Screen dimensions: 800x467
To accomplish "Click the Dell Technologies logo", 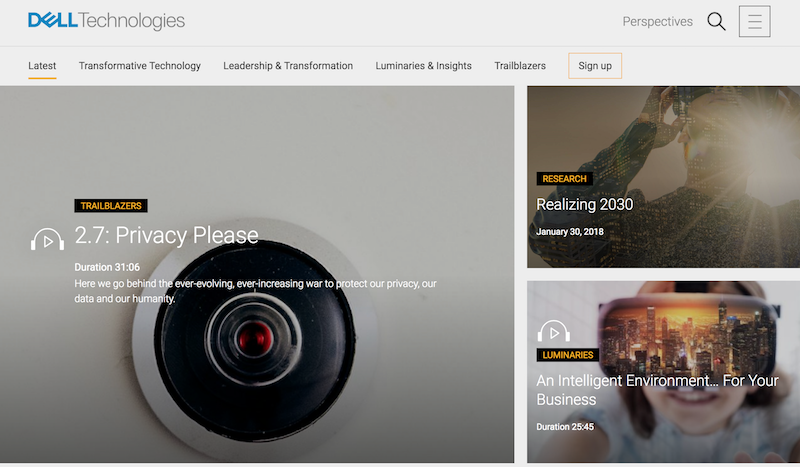I will 106,20.
